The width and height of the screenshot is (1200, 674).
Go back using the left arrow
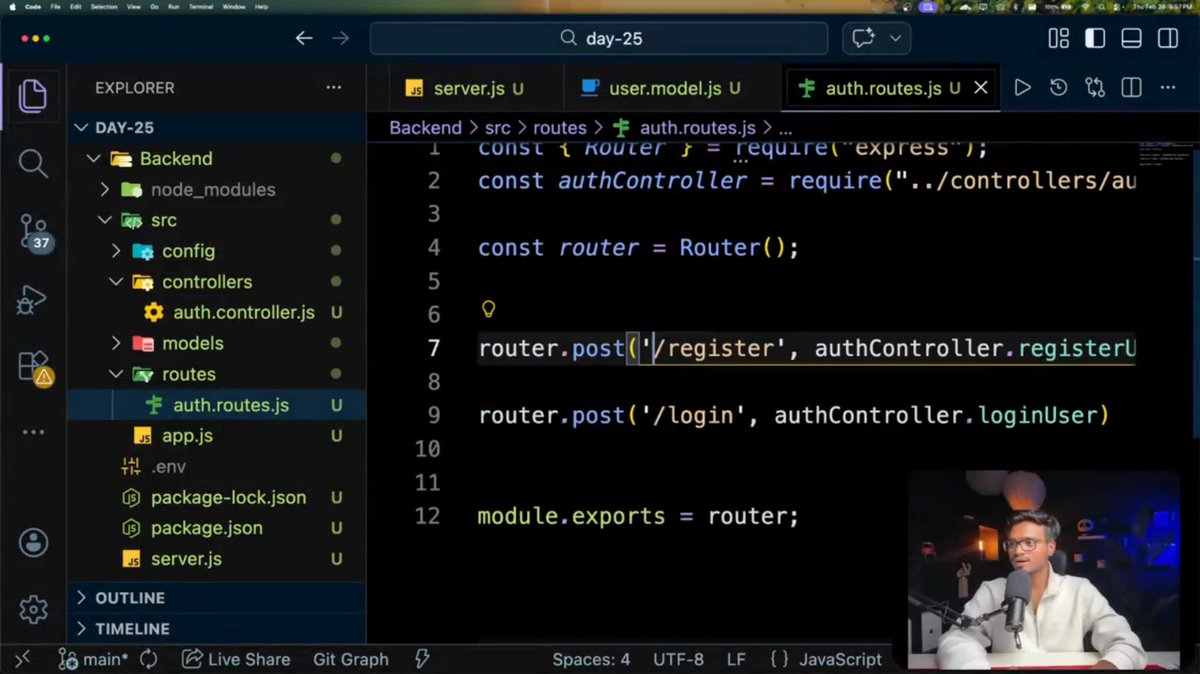point(304,39)
